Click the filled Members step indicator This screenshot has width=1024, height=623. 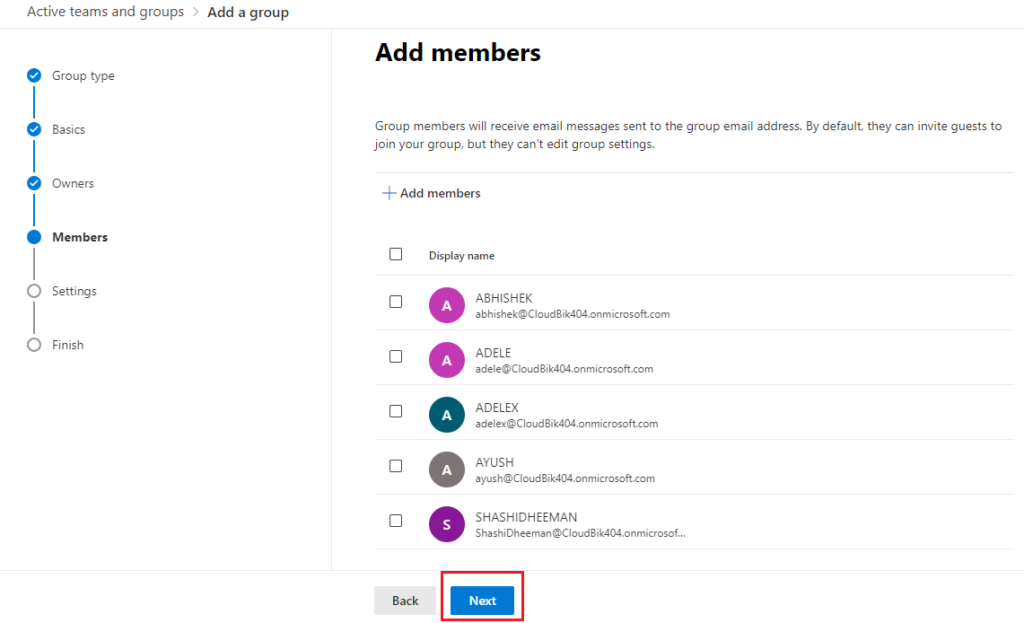(x=33, y=237)
